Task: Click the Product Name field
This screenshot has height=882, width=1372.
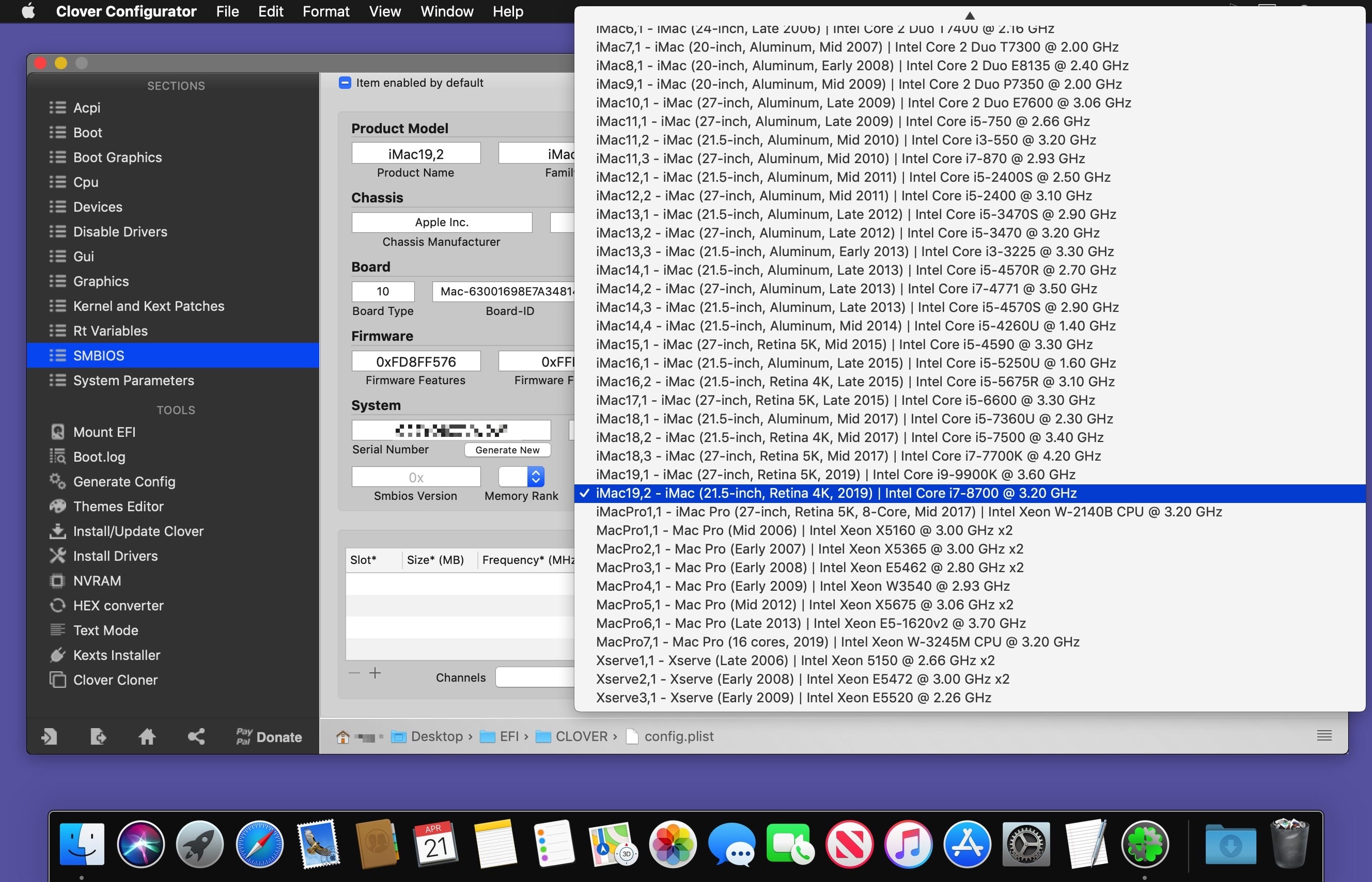Action: 416,153
